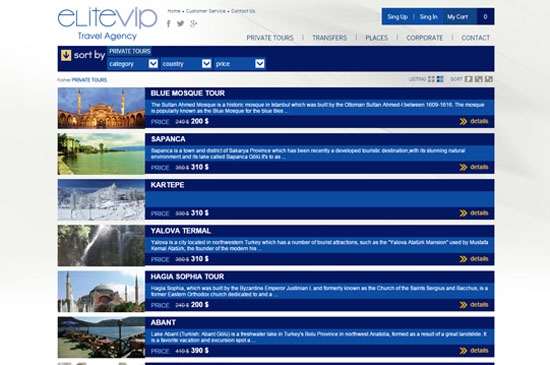Expand the price dropdown
This screenshot has height=365, width=550.
pyautogui.click(x=240, y=64)
